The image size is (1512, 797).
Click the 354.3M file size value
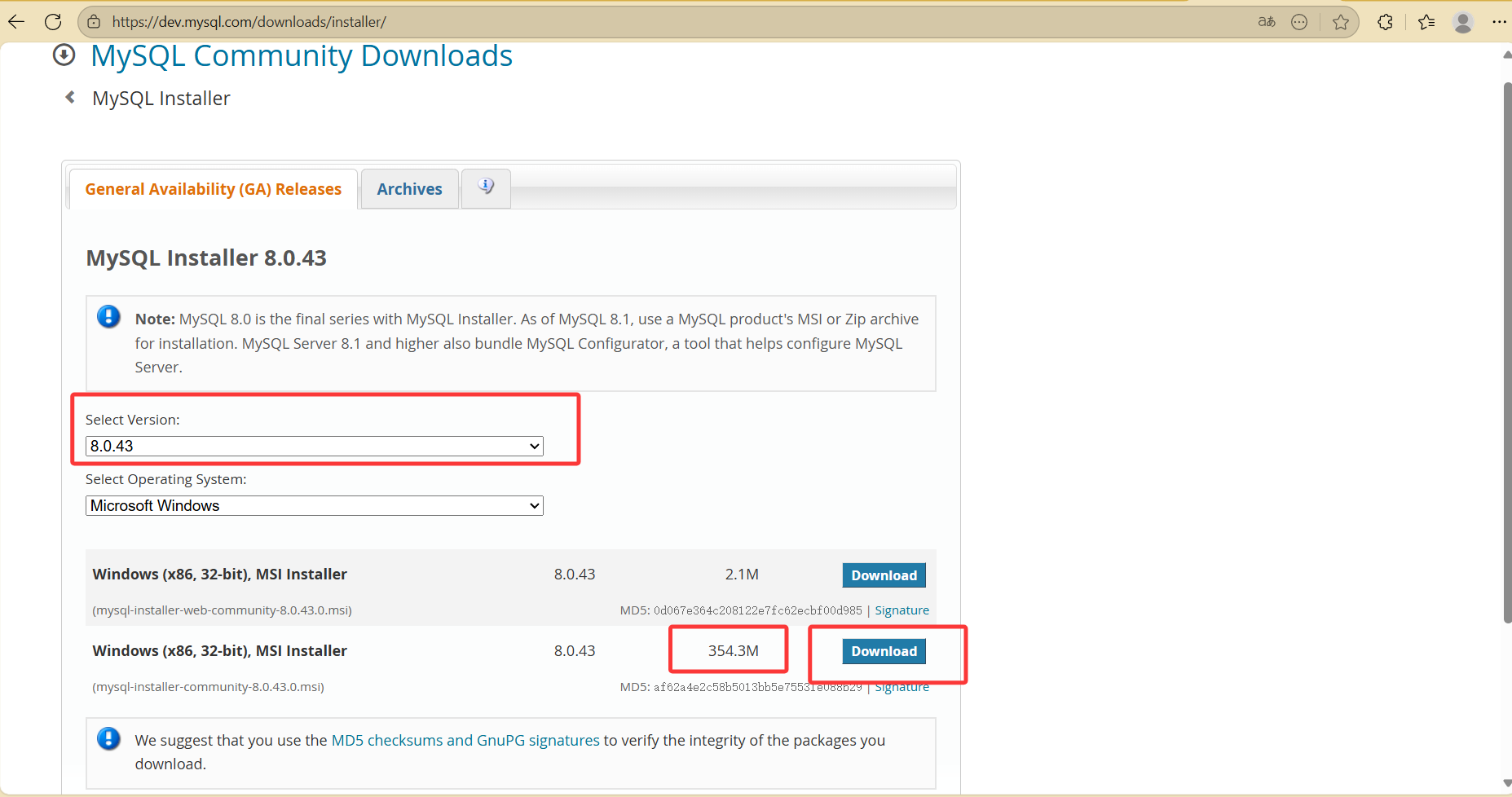(x=733, y=650)
